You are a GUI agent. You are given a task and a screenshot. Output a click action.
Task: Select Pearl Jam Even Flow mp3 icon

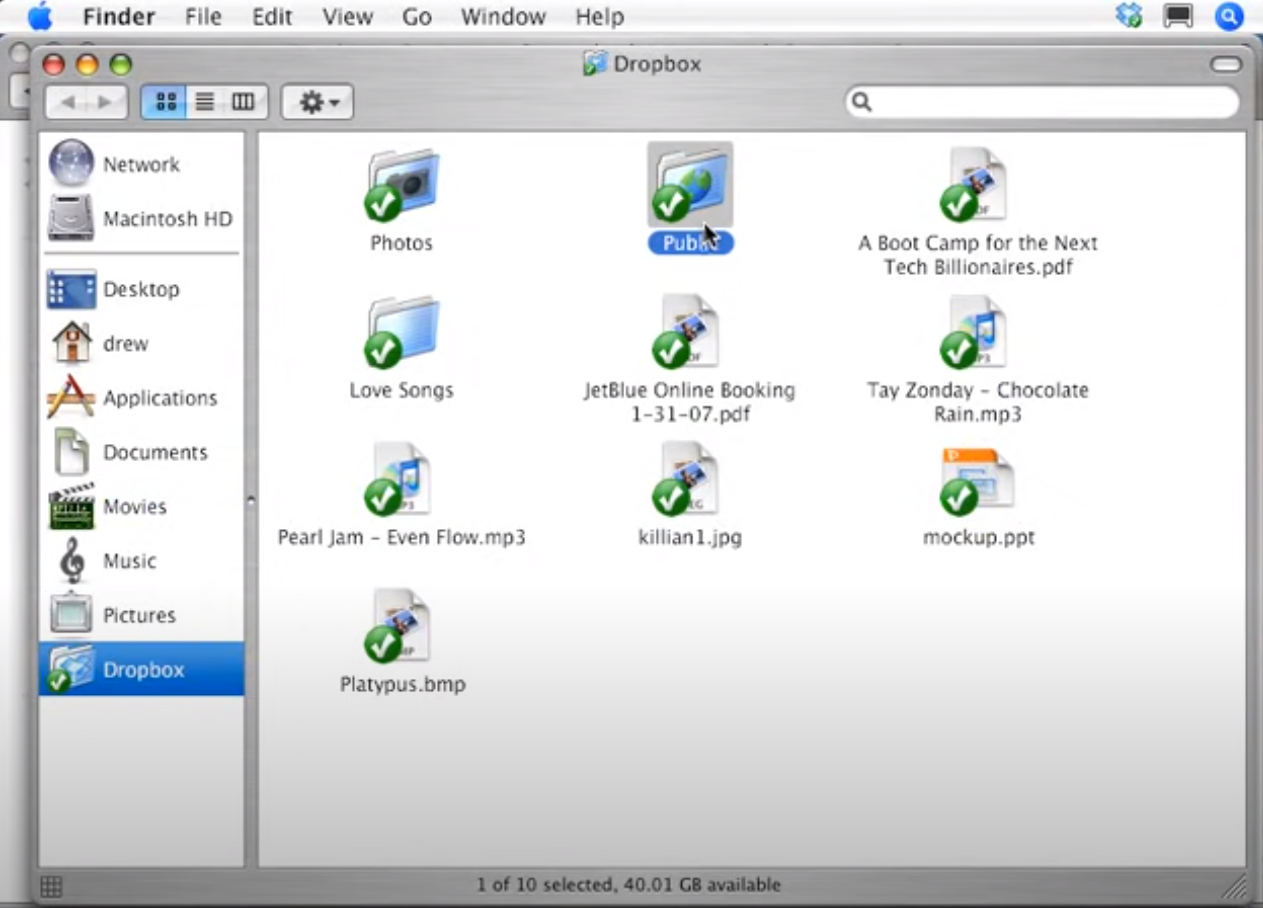coord(400,479)
